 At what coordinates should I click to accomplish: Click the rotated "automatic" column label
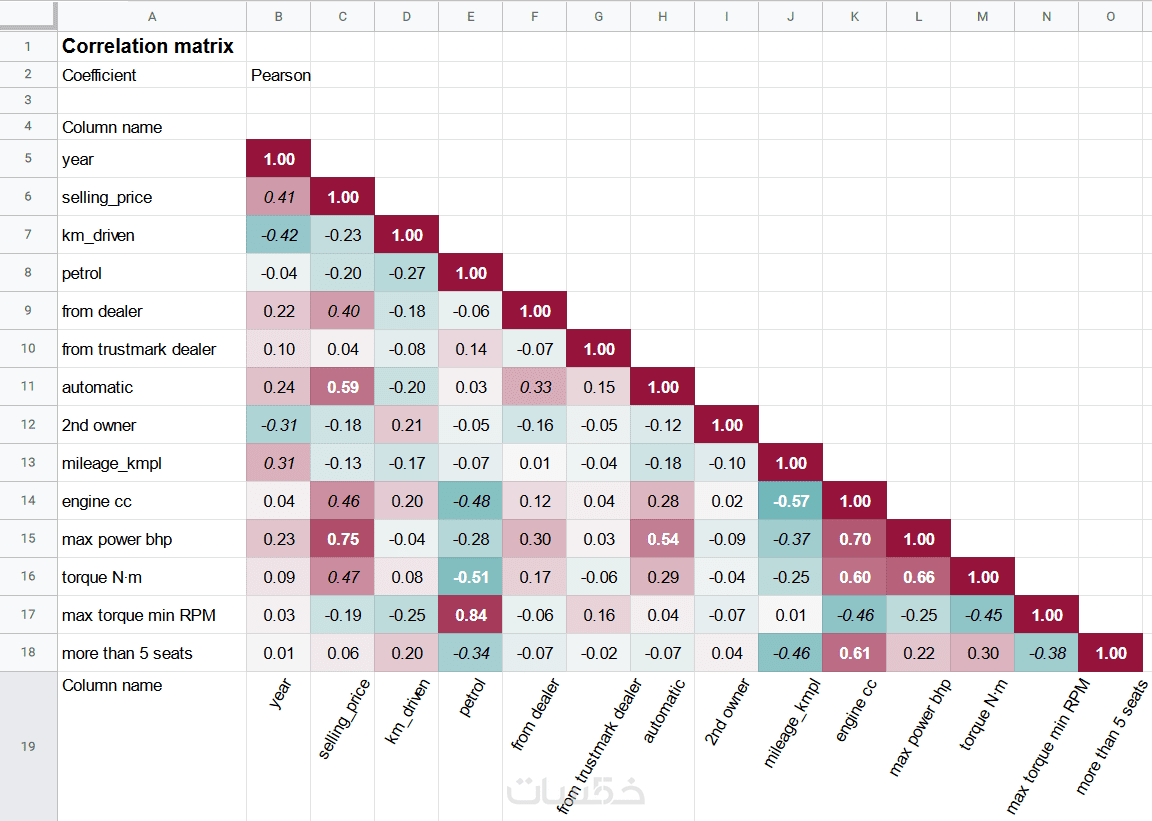coord(665,712)
